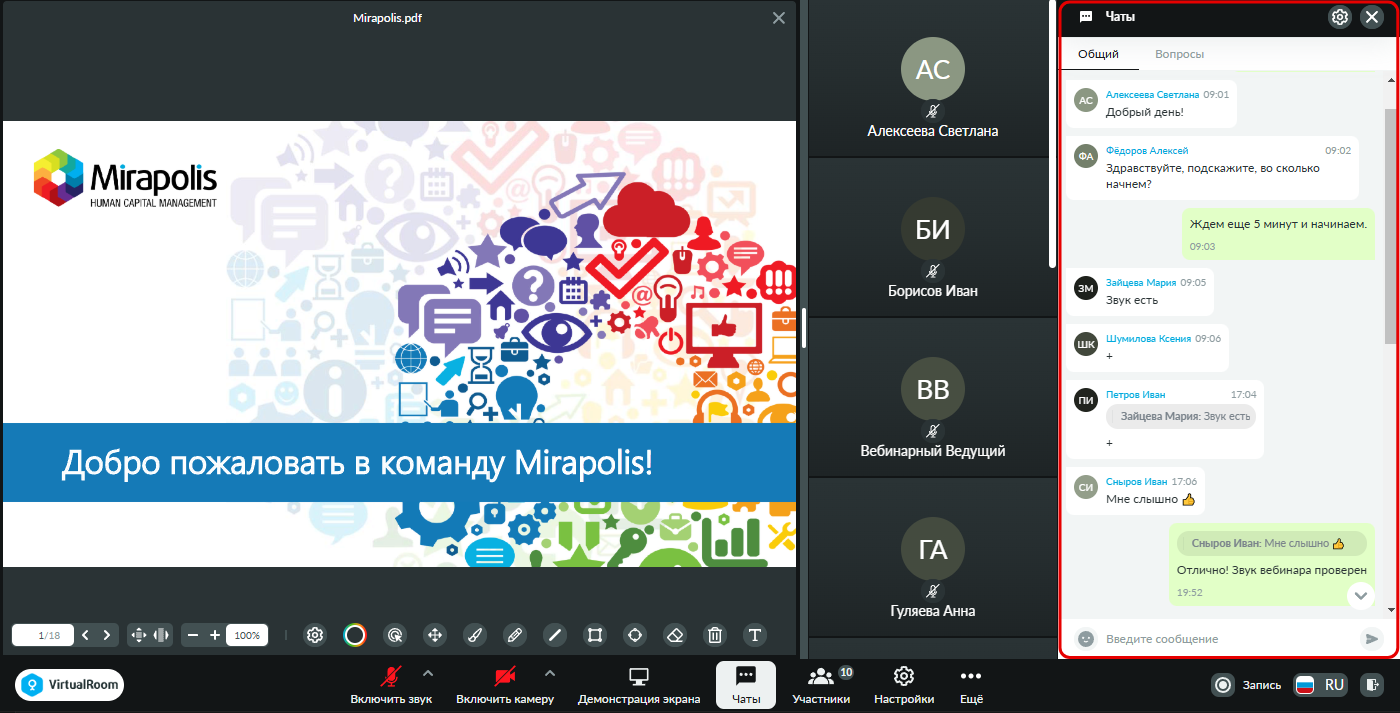The width and height of the screenshot is (1400, 713).
Task: Open Настройки in the bottom bar
Action: tap(904, 685)
